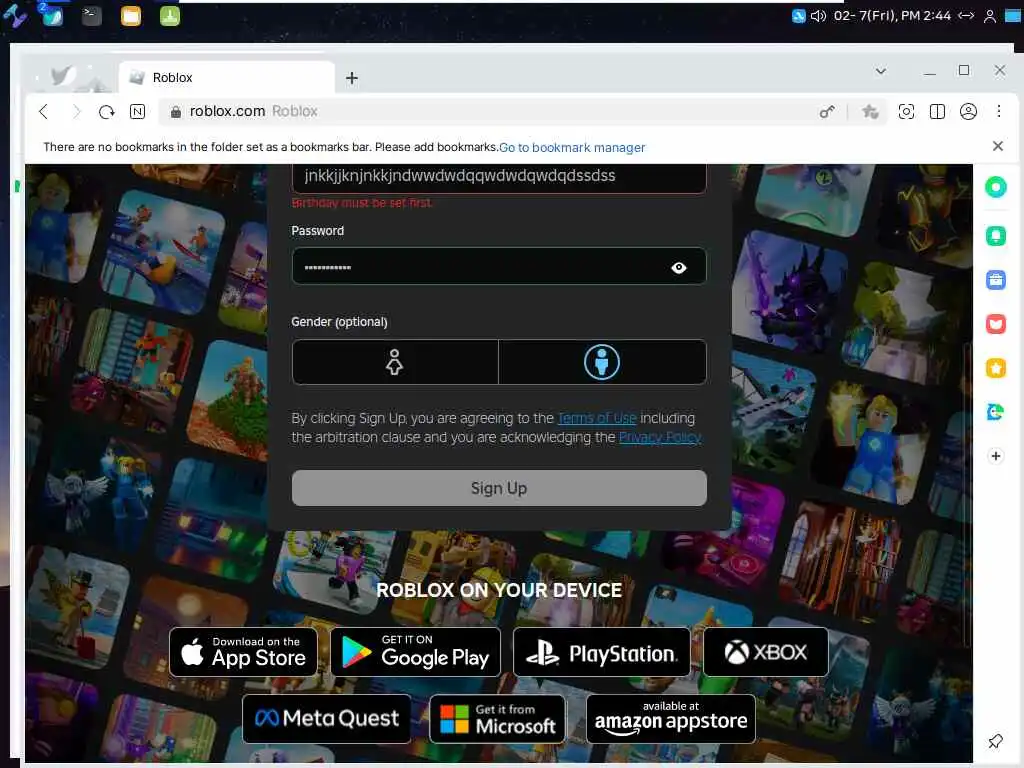
Task: Open the Meta Quest badge
Action: pos(327,719)
